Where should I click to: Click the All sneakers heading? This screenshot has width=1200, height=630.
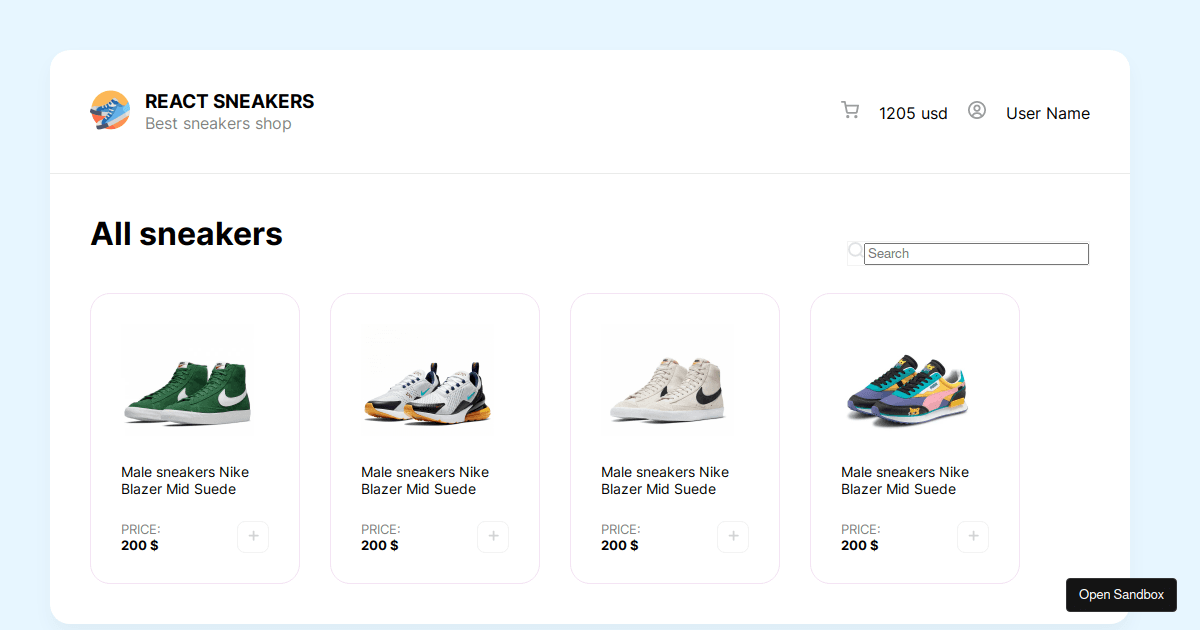pos(186,234)
